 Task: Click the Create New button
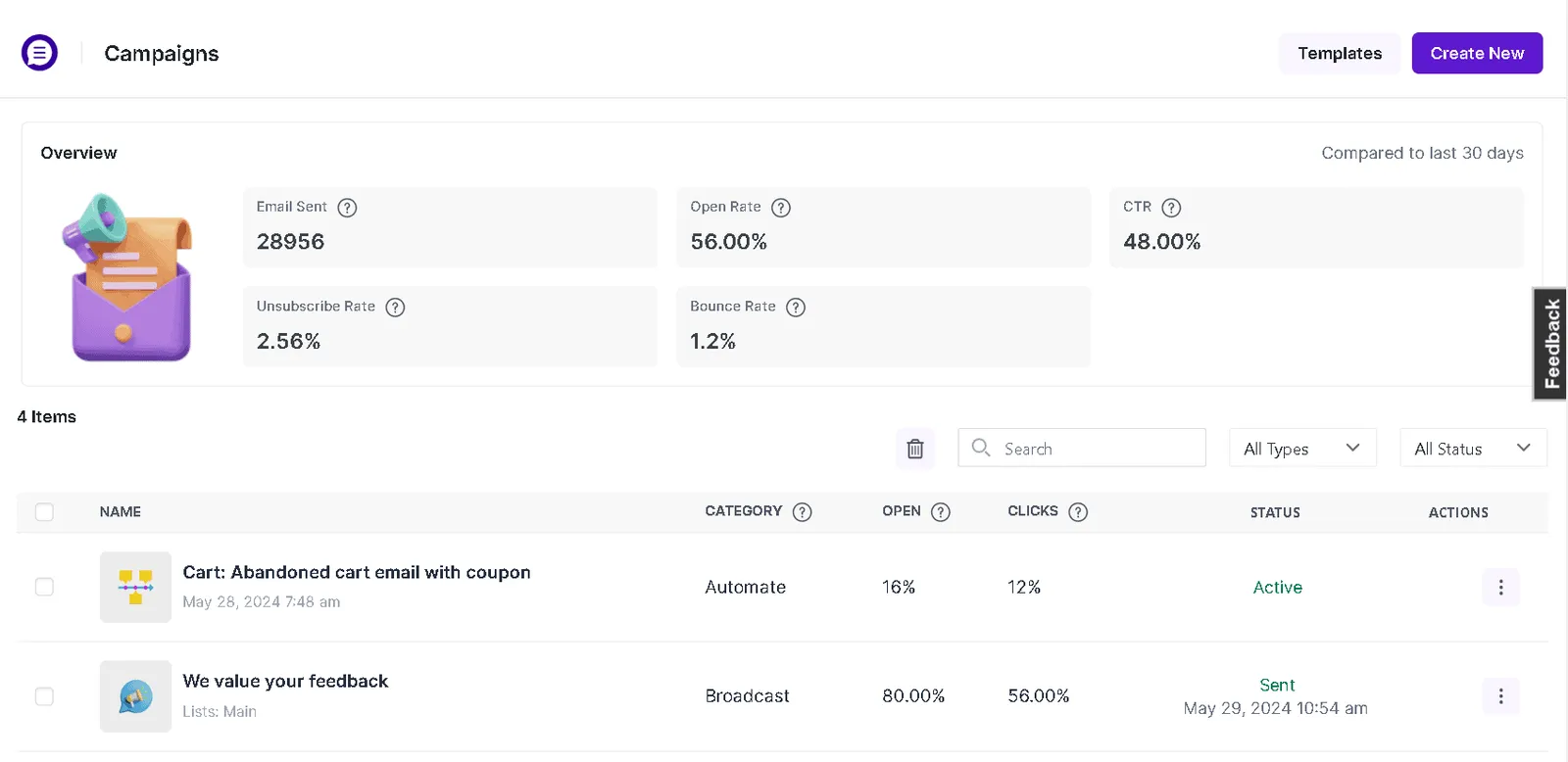[1477, 53]
